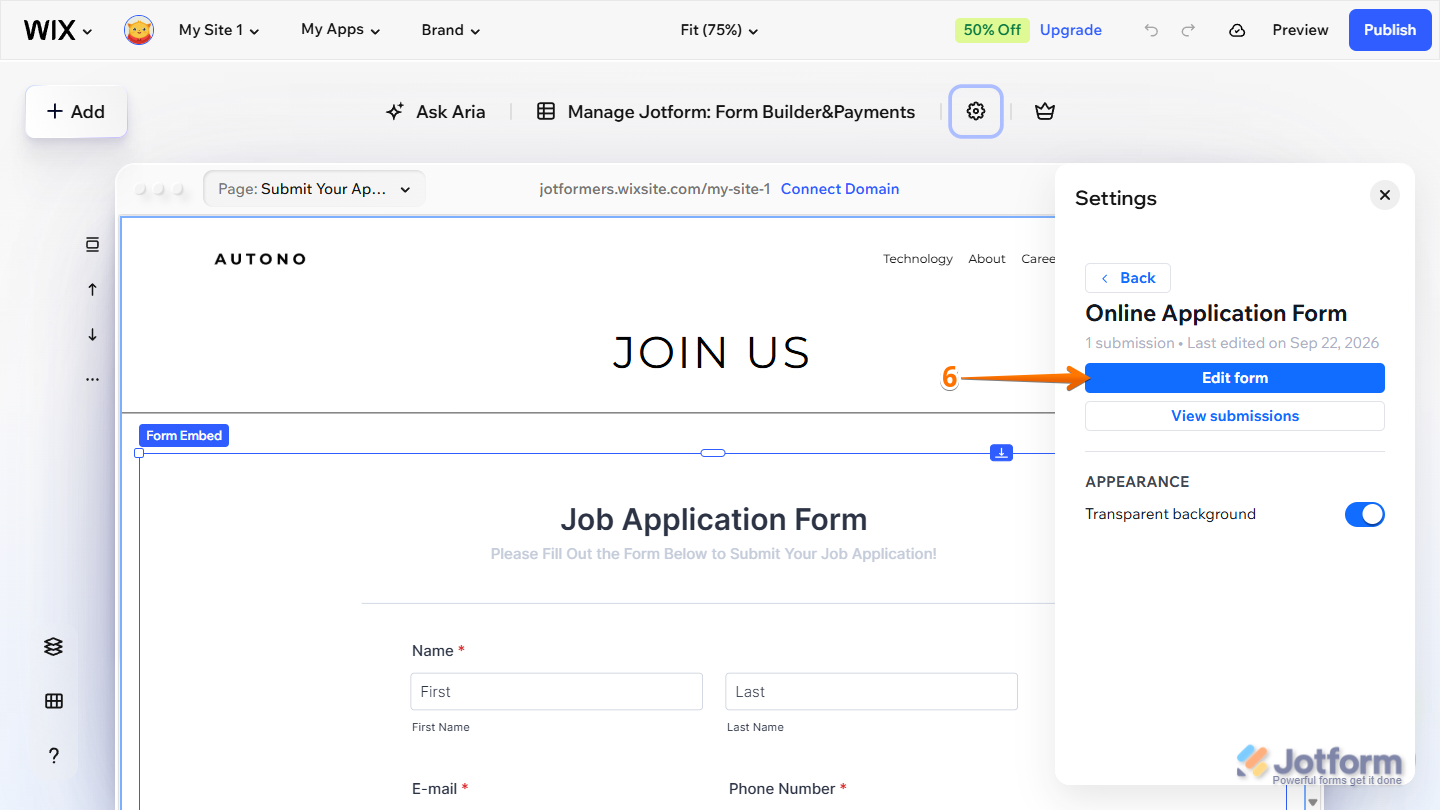
Task: Click the JOIN US heading
Action: (711, 353)
